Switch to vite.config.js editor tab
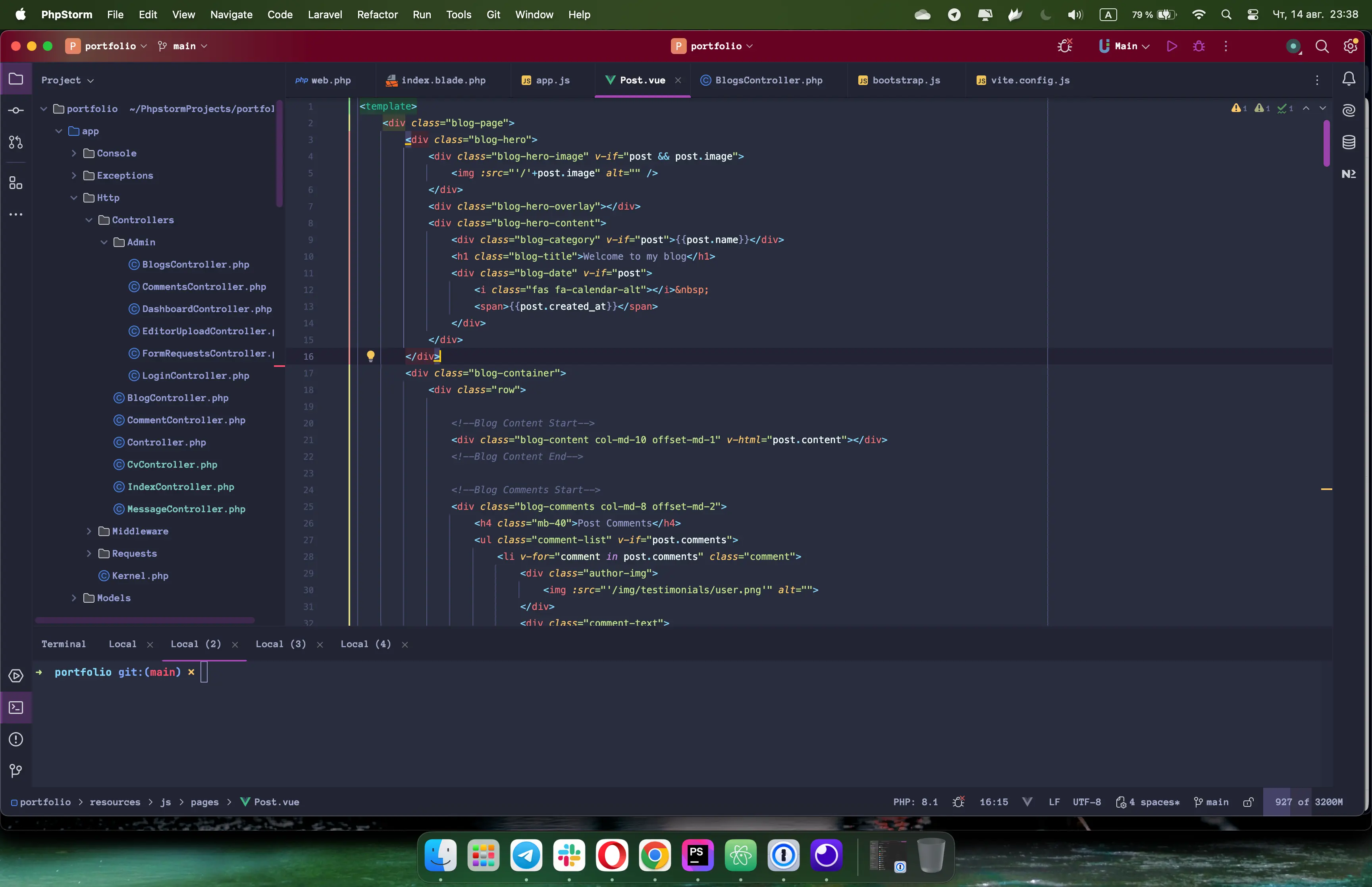1372x887 pixels. tap(1023, 81)
